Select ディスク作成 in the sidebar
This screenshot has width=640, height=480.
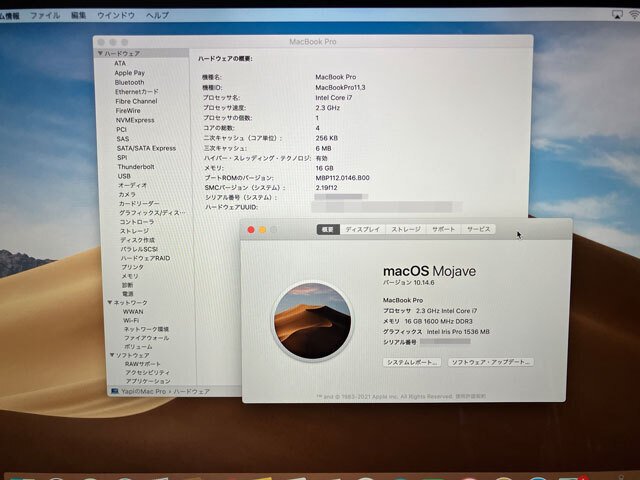(x=138, y=240)
